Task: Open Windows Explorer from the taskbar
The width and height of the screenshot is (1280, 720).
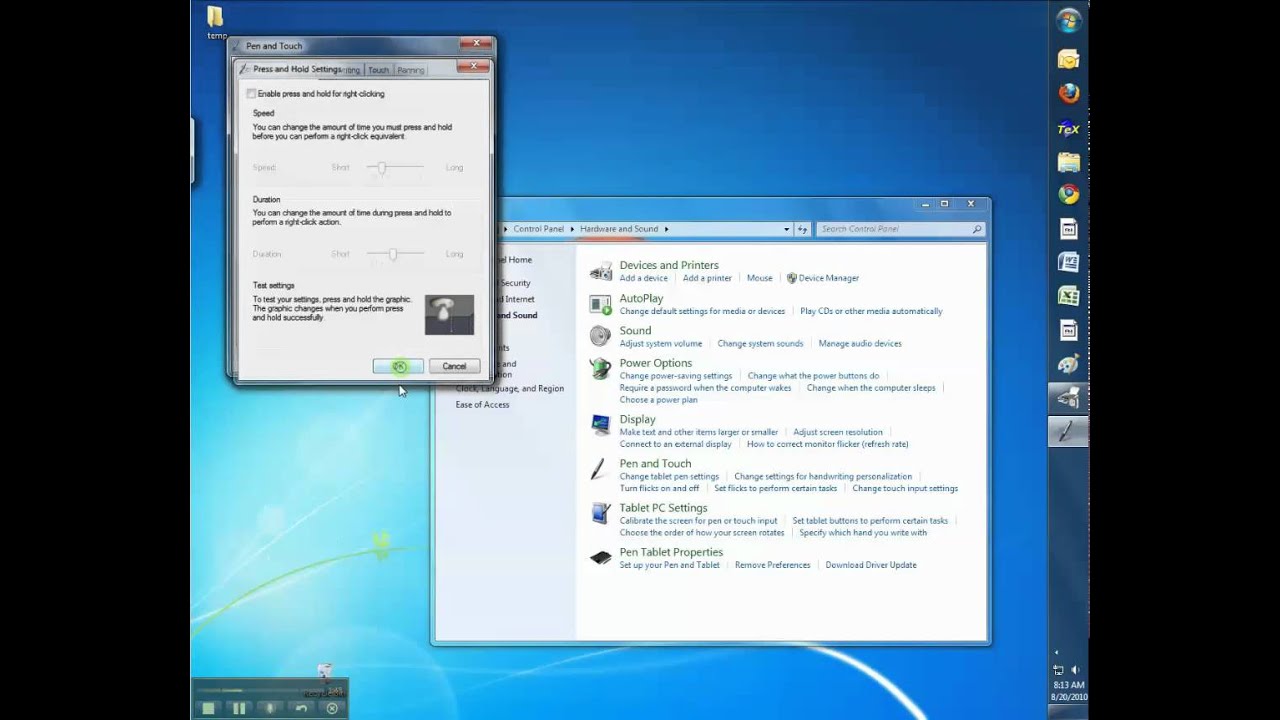Action: coord(1069,161)
